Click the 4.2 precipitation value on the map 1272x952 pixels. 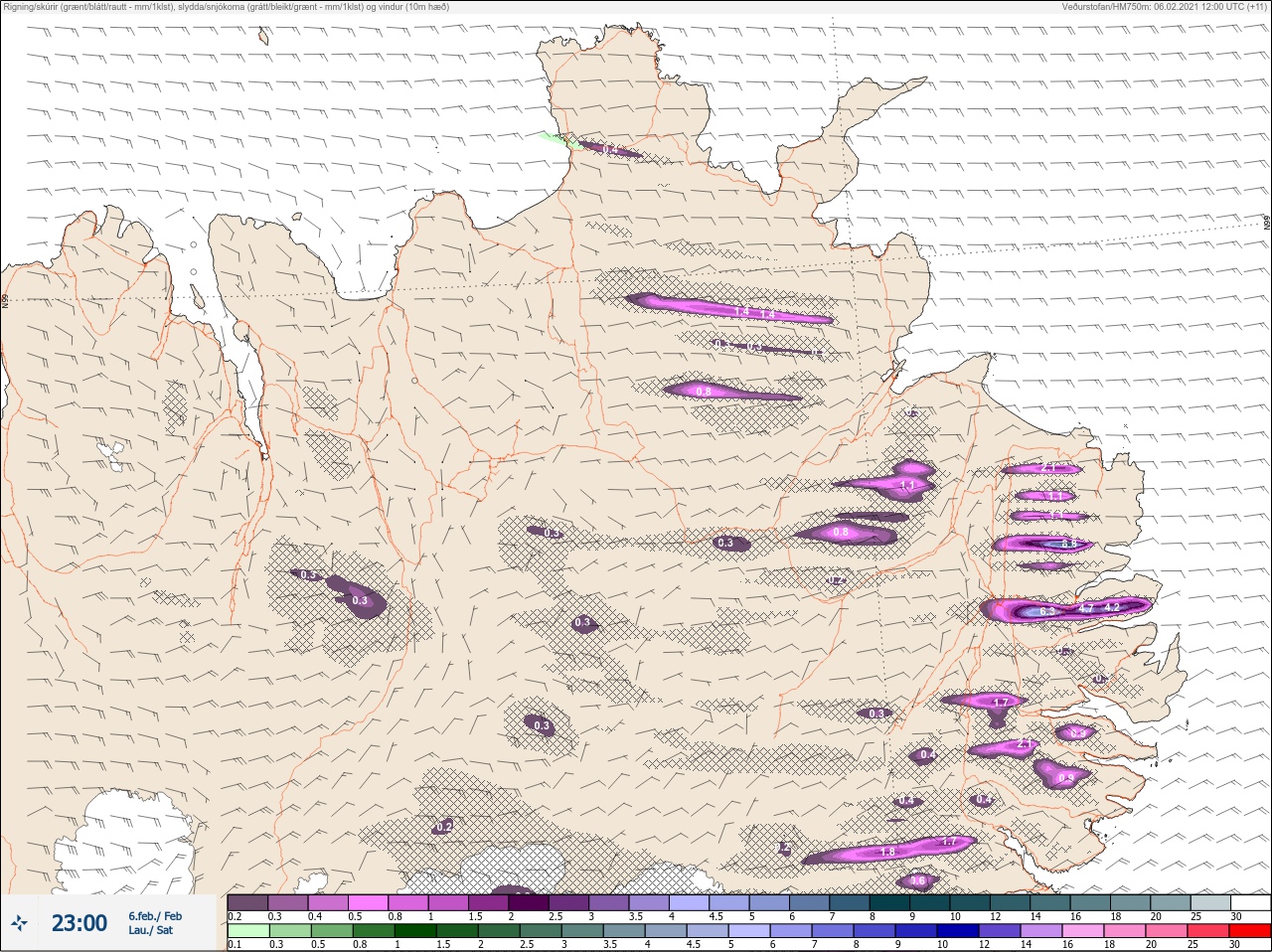1112,607
